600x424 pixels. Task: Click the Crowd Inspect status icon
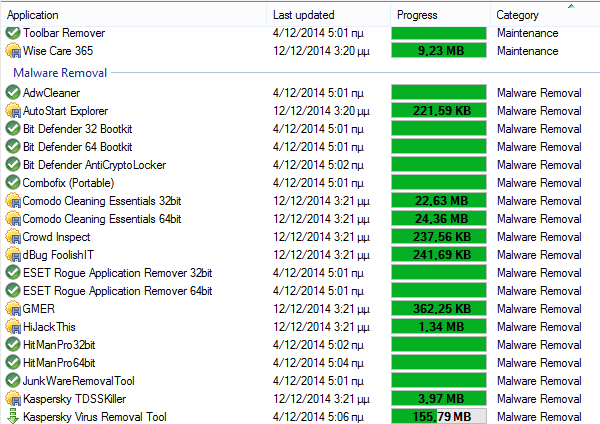click(13, 236)
